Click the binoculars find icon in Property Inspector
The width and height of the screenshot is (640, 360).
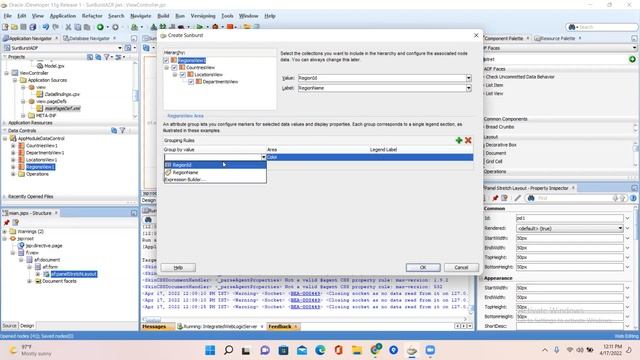(x=531, y=198)
